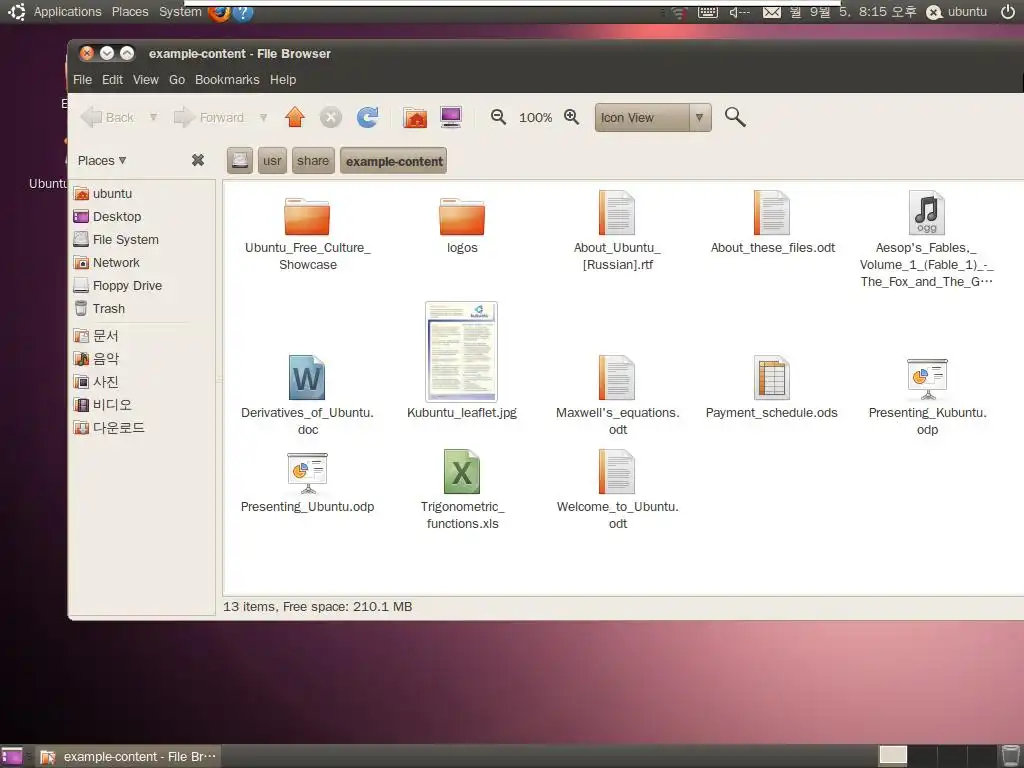Launch Firefox from the top panel
Screen dimensions: 1024x768
(219, 12)
